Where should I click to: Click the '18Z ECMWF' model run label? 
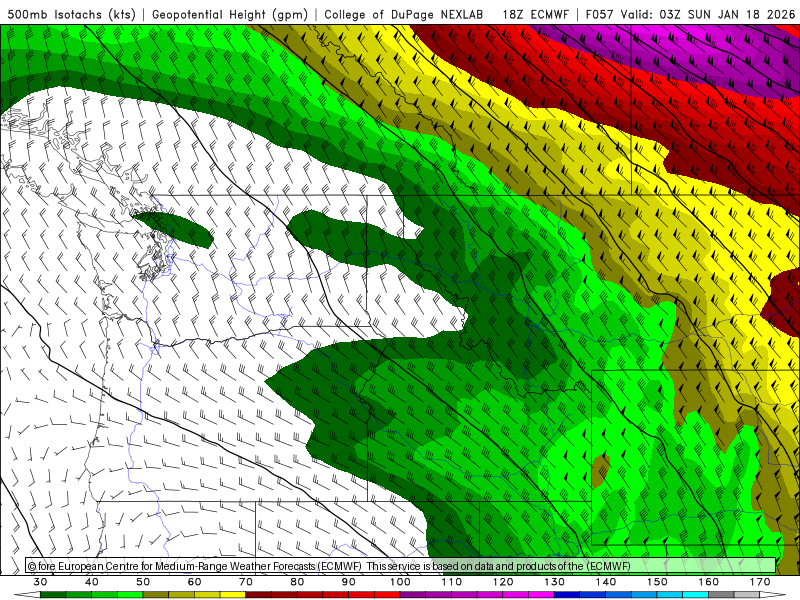pos(535,15)
